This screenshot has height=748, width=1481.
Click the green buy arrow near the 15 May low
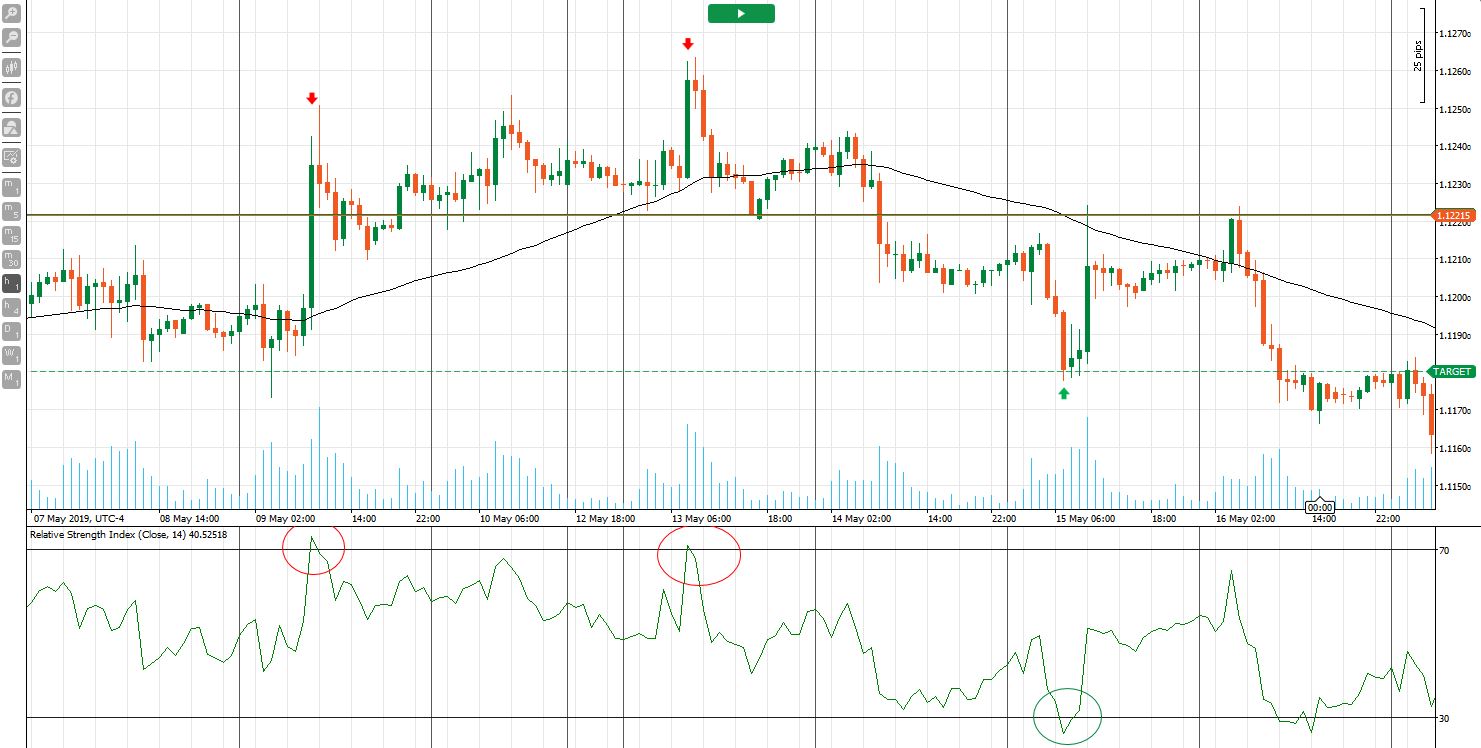[1063, 392]
